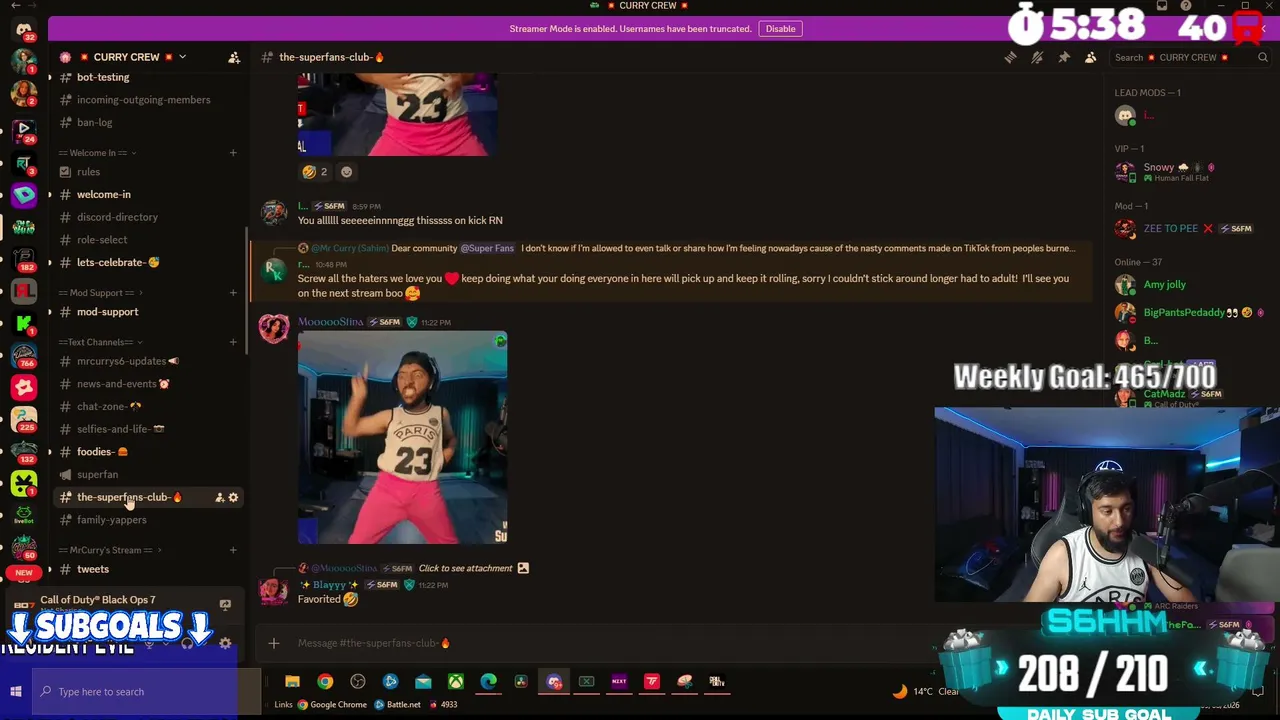Open MoooooStina's username profile

click(x=330, y=322)
